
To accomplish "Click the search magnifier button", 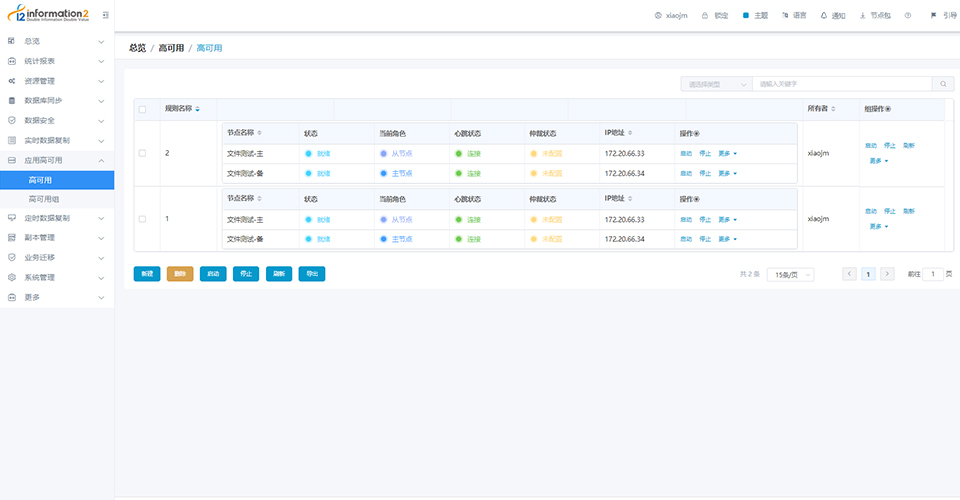I will point(943,84).
